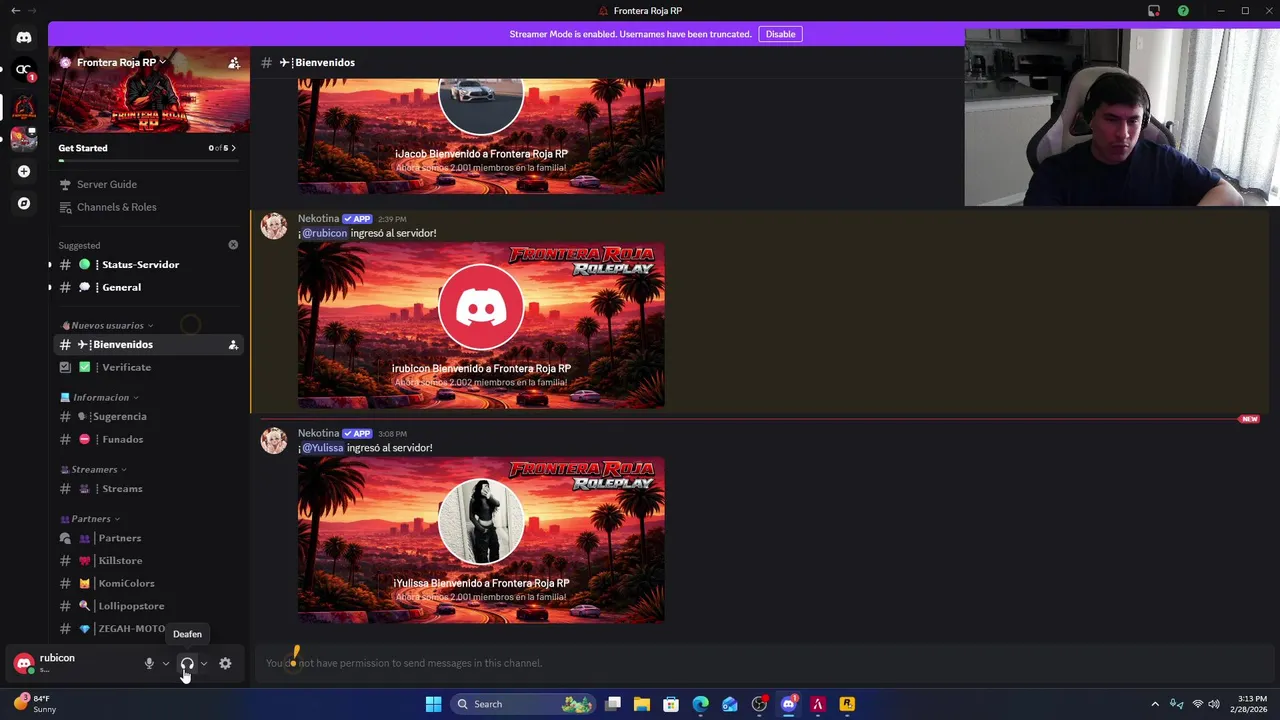Open rubicon user profile panel avatar
This screenshot has width=1280, height=720.
[24, 663]
